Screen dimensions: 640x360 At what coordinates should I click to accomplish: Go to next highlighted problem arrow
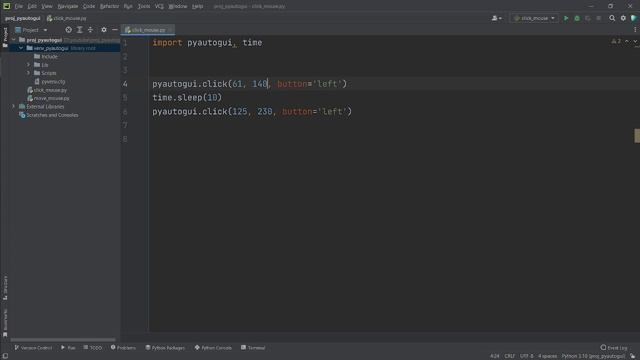point(635,41)
